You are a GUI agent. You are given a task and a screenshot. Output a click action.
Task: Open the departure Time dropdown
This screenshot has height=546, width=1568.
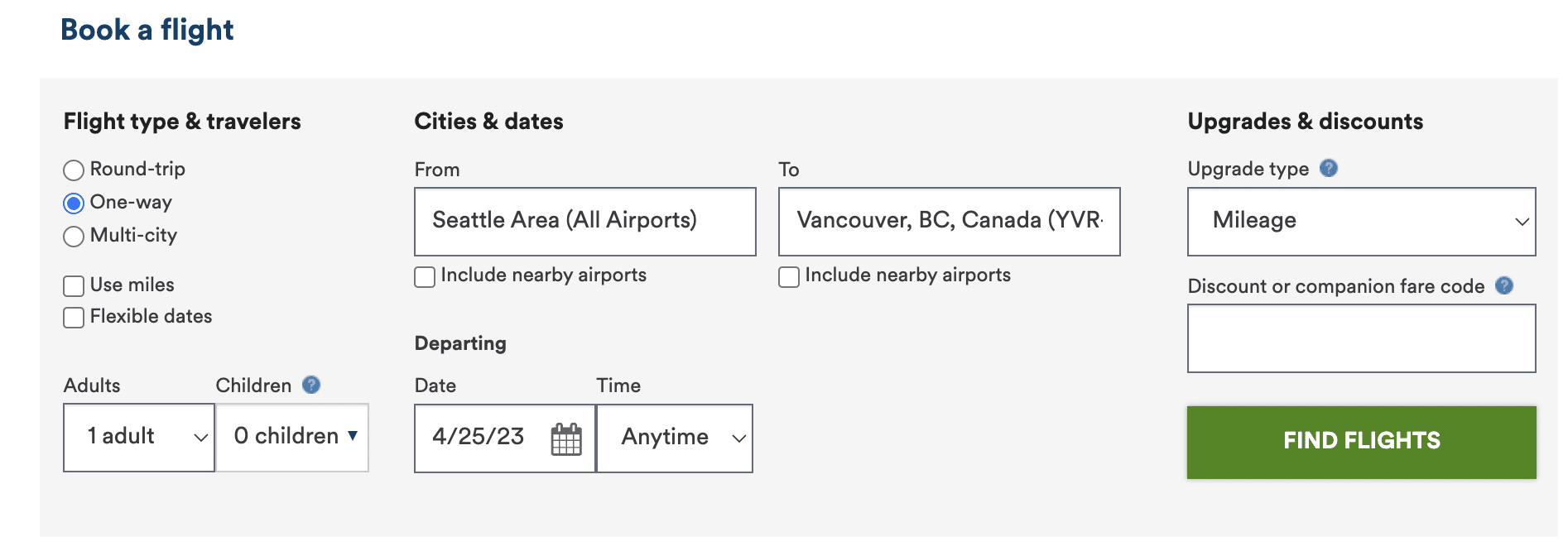point(675,438)
